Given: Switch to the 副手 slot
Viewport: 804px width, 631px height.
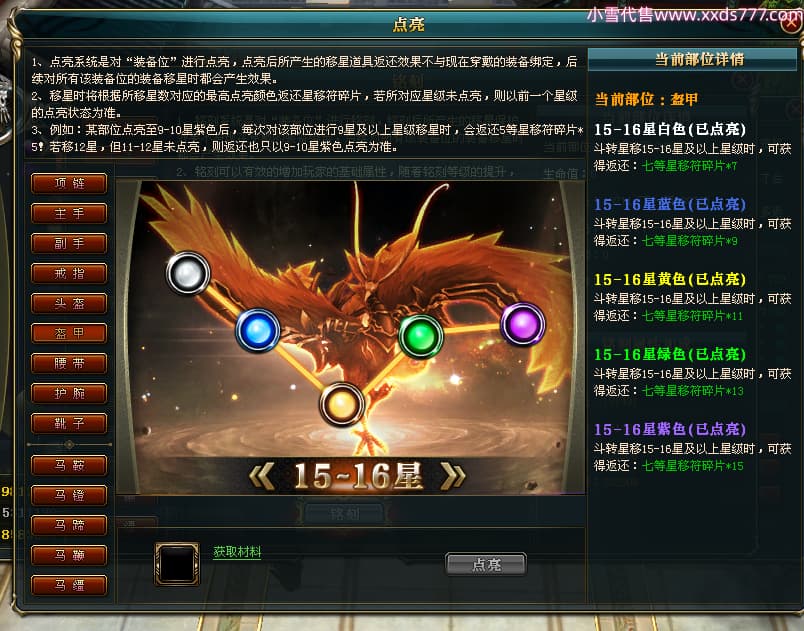Looking at the screenshot, I should point(69,243).
